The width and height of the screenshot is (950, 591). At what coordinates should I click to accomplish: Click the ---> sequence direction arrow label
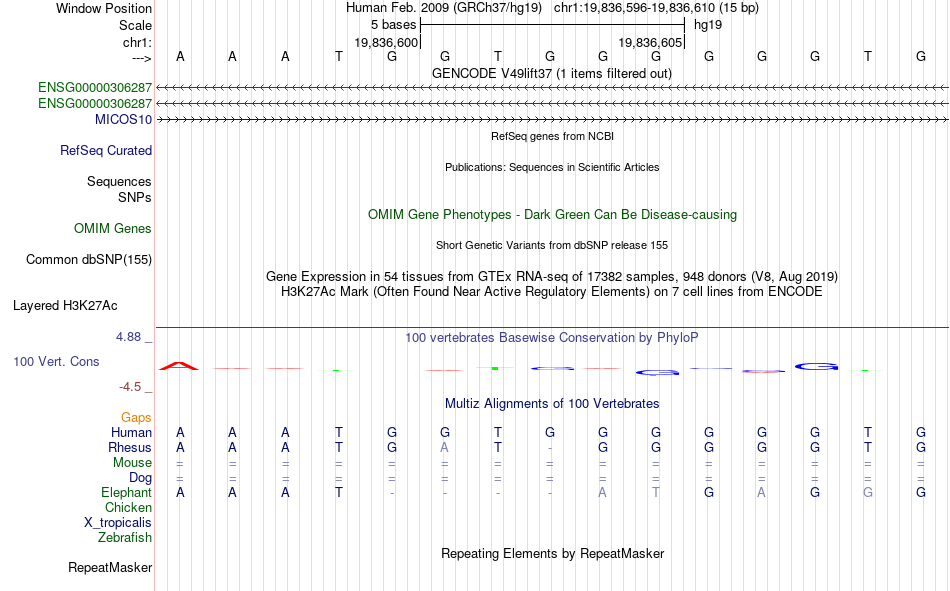[x=141, y=58]
